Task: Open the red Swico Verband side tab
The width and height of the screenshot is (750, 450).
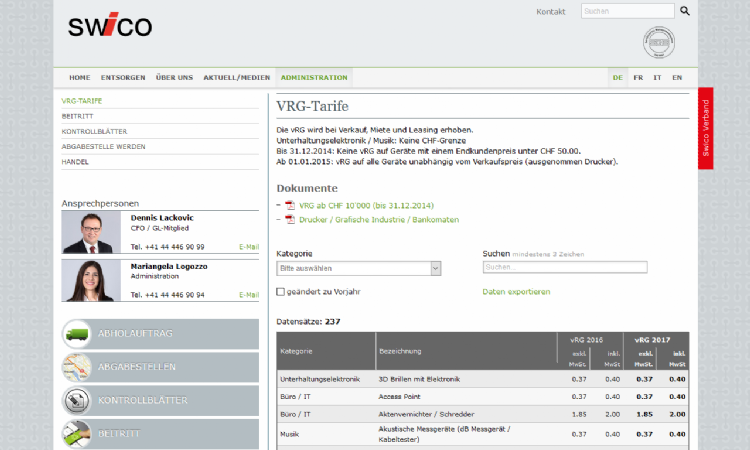Action: tap(706, 128)
